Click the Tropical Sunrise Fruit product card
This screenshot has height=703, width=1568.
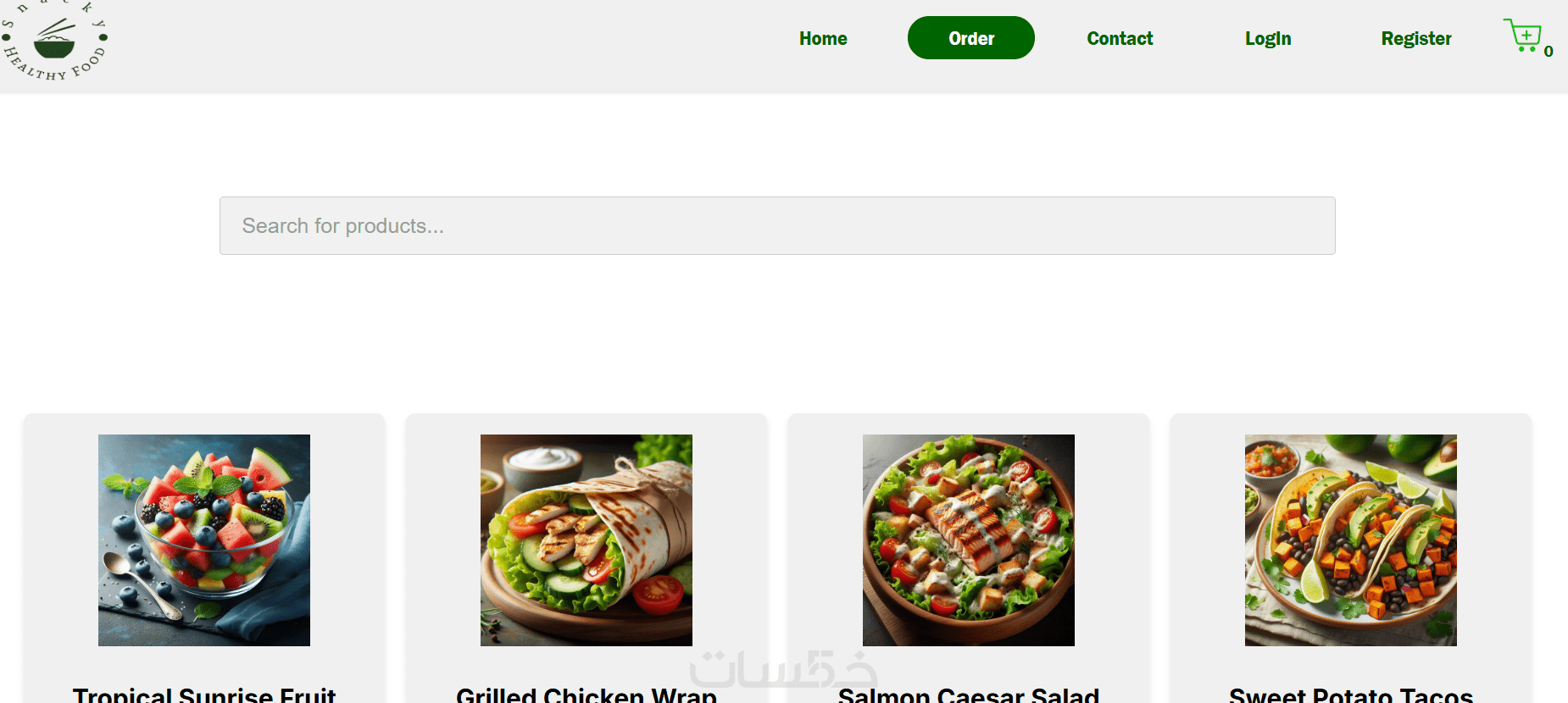point(204,559)
